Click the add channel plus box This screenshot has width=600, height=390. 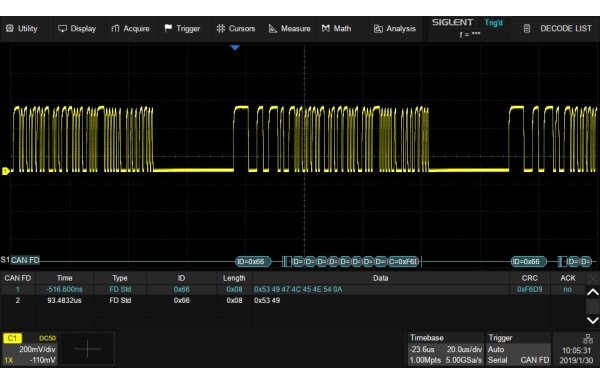pyautogui.click(x=87, y=349)
